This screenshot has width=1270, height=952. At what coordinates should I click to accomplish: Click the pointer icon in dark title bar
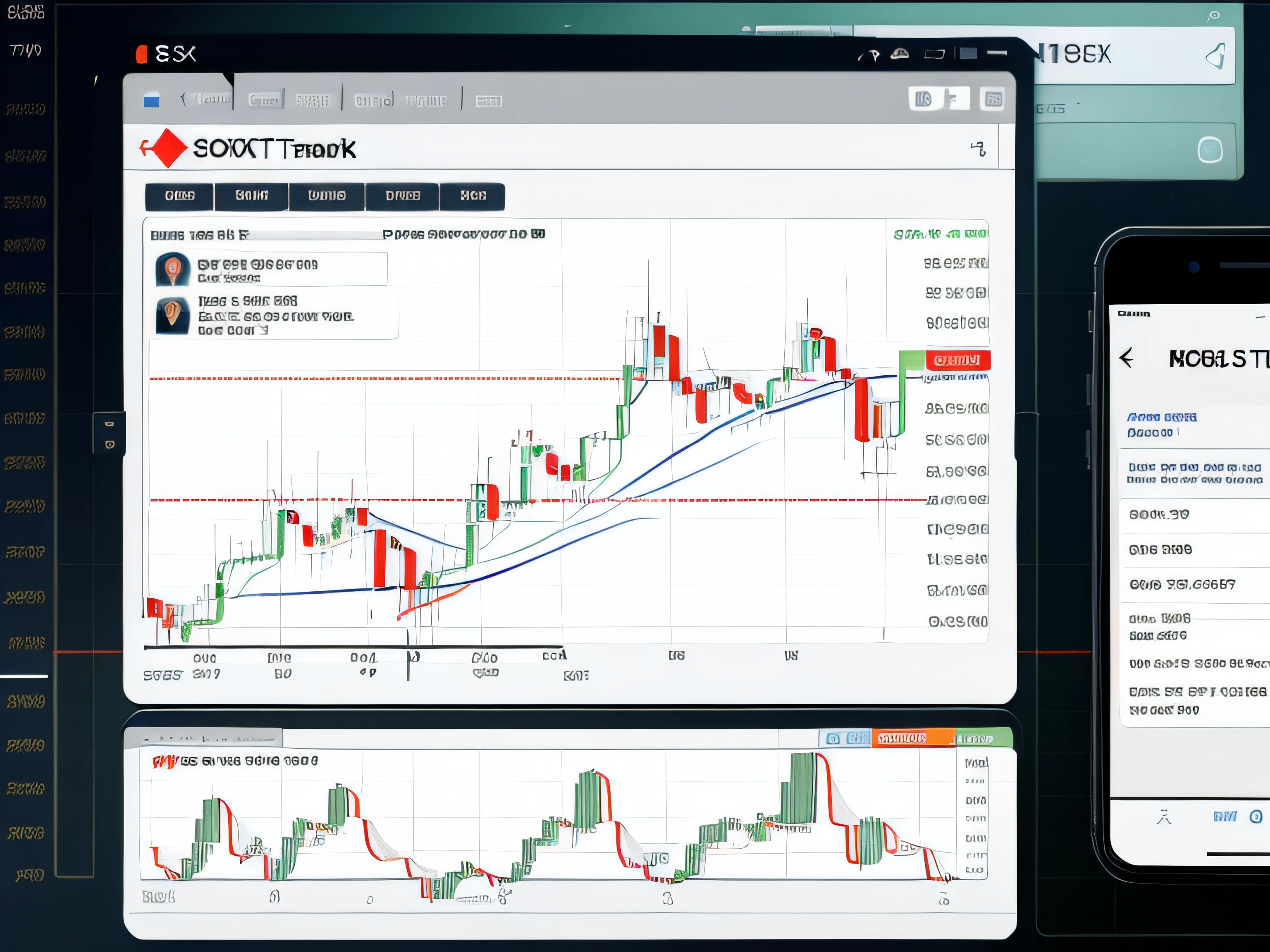(873, 55)
